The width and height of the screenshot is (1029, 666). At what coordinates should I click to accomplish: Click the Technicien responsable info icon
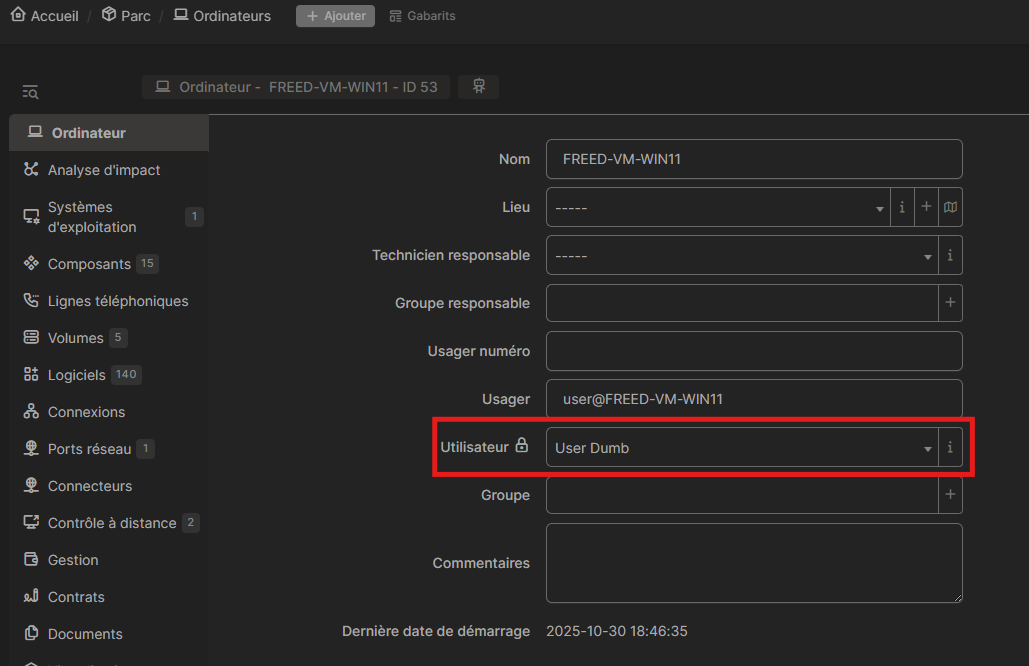[x=950, y=255]
